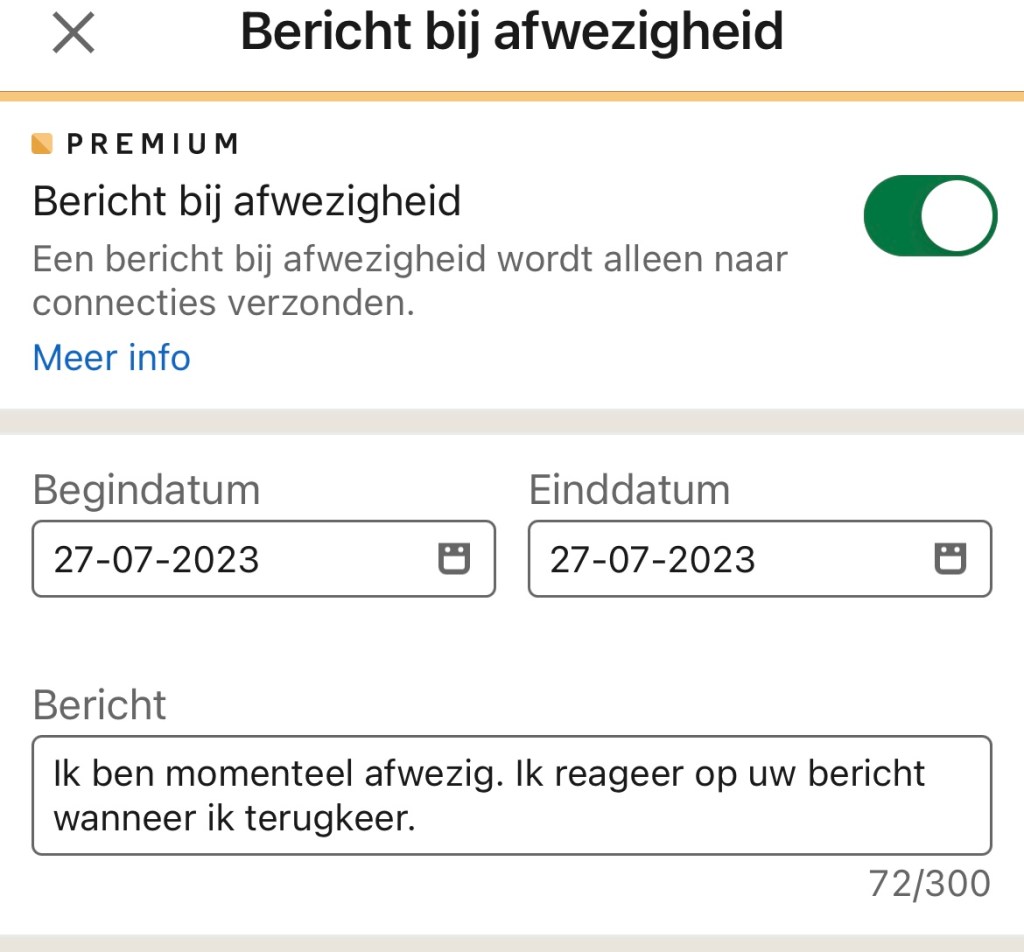Click the setting name beside the green switch

tap(247, 202)
